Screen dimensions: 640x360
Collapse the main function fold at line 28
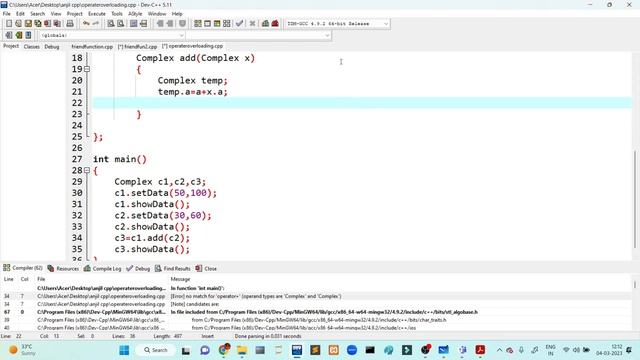point(87,170)
